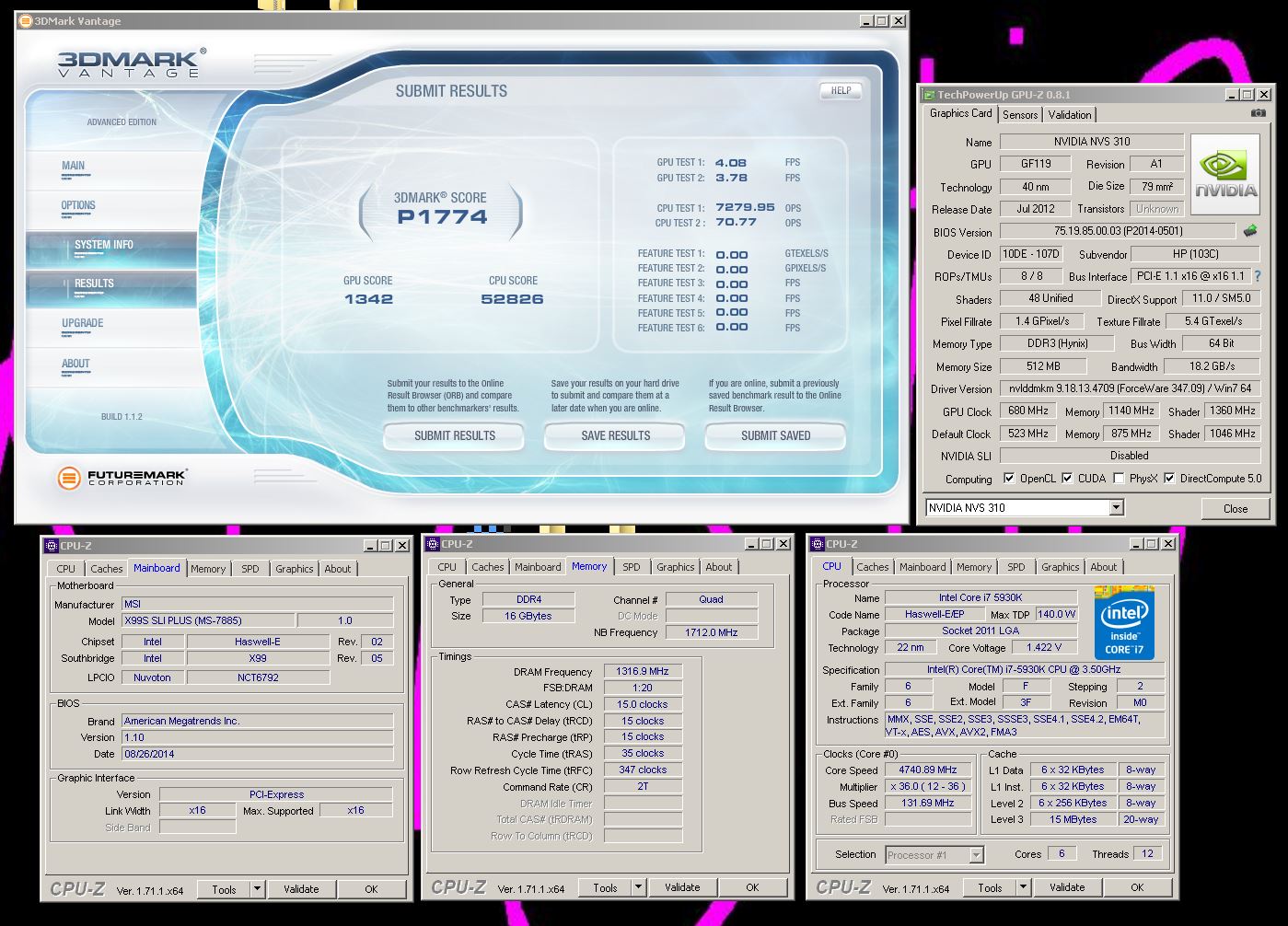Open the CPU tab in Memory CPU-Z window
Screen dimensions: 1288x926
447,567
